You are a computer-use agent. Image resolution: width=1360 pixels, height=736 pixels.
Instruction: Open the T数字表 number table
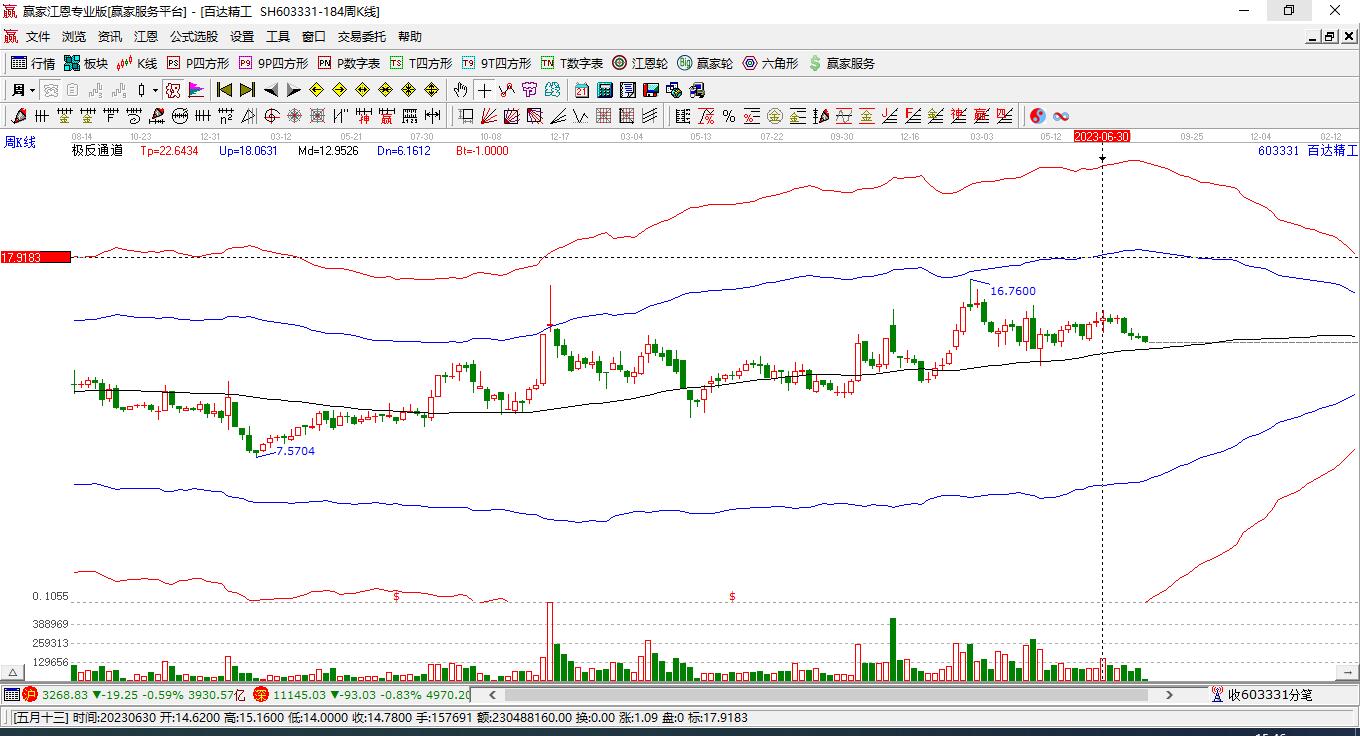[572, 63]
